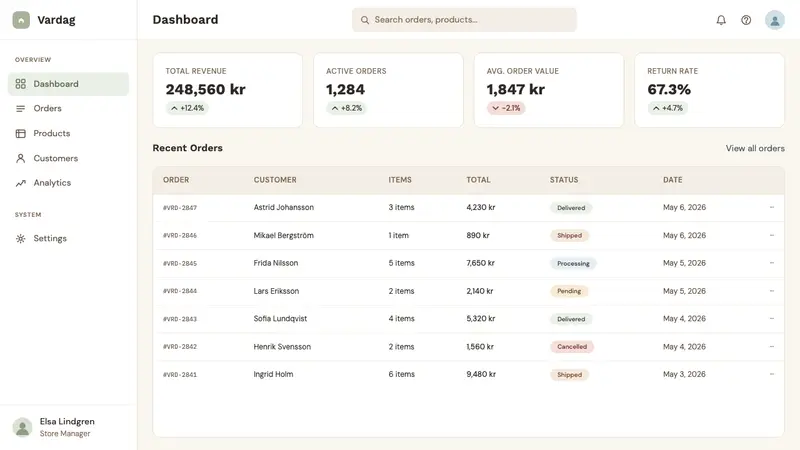Focus the Search orders, products field
Image resolution: width=800 pixels, height=450 pixels.
click(x=464, y=20)
